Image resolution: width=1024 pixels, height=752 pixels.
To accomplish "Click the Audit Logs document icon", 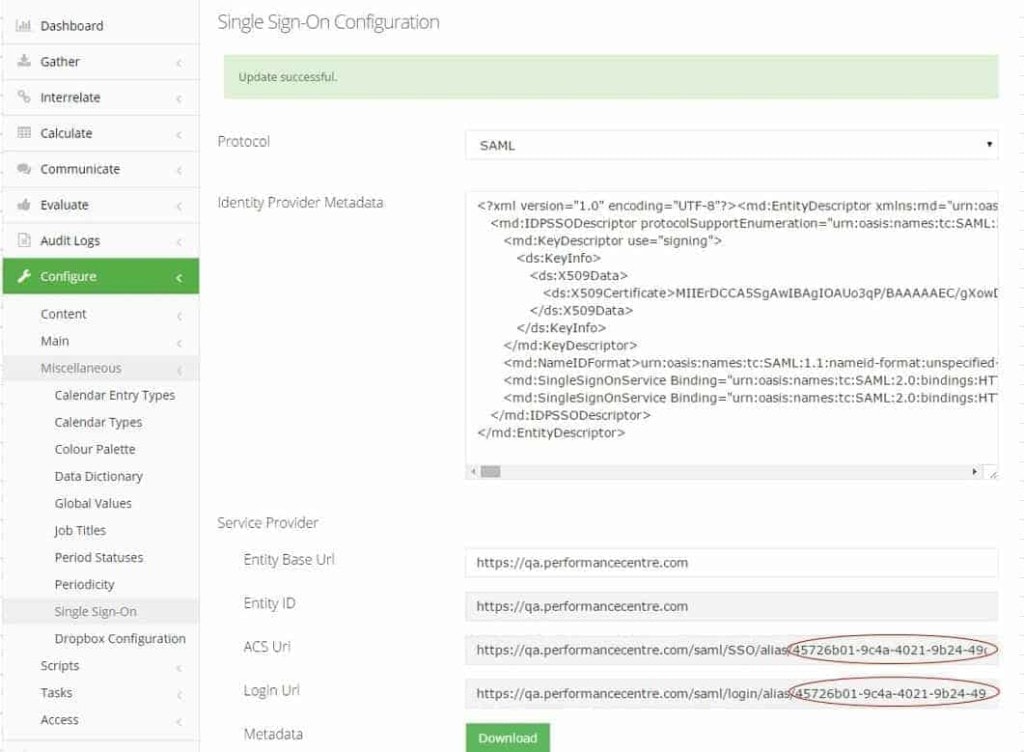I will (x=24, y=240).
